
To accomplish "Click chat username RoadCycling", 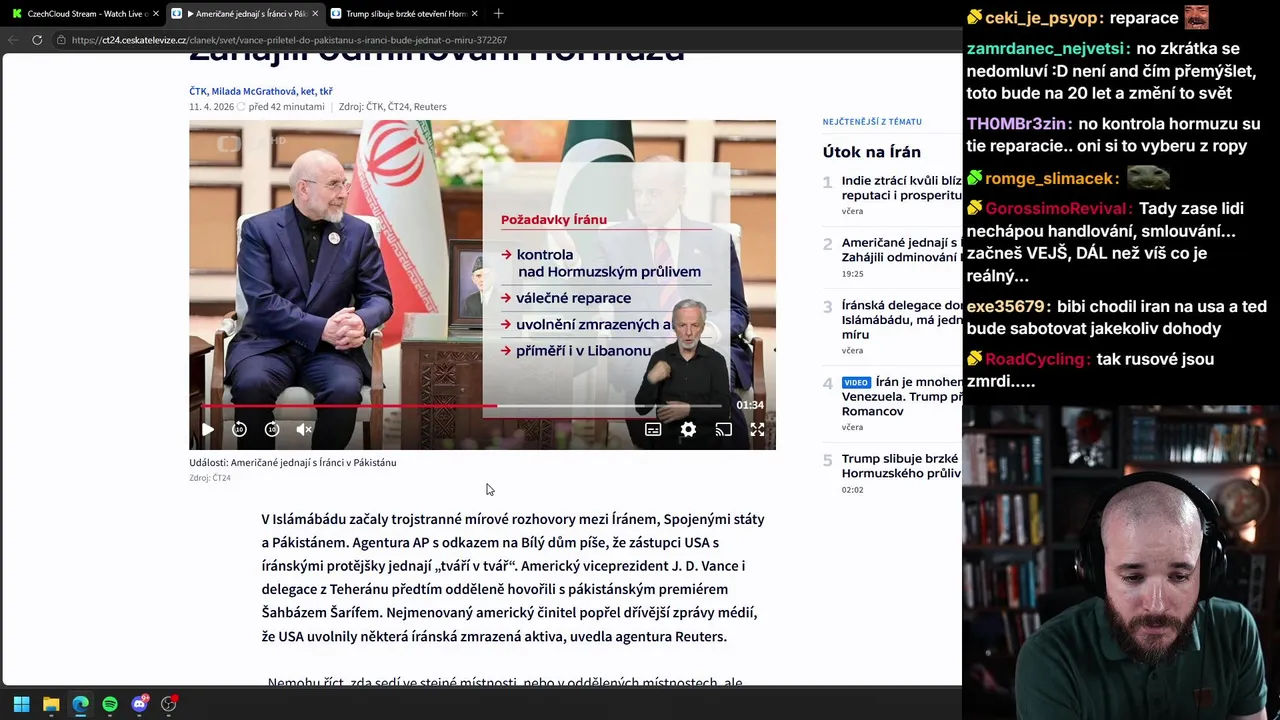I will click(1036, 359).
